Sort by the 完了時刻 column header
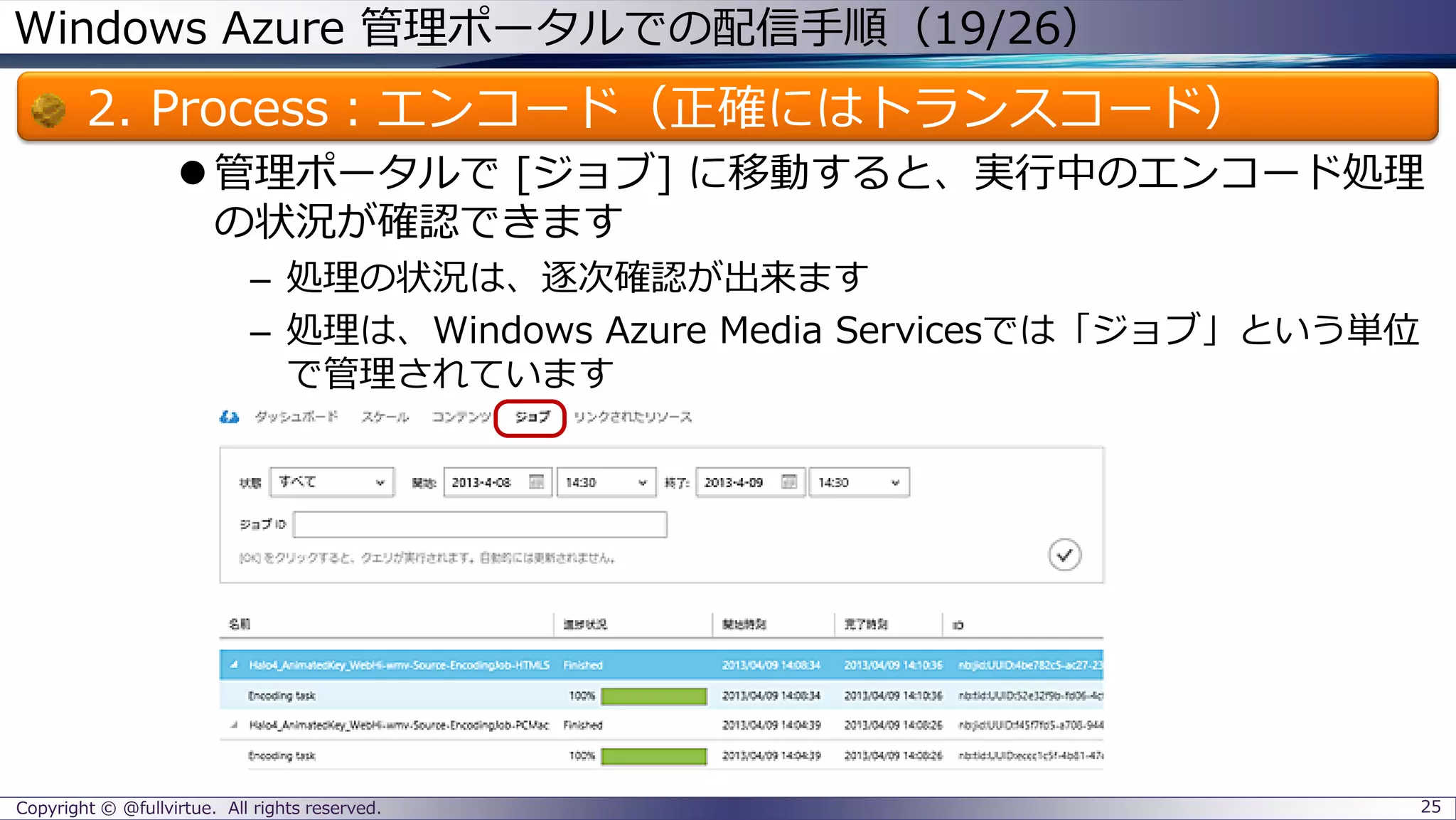Viewport: 1456px width, 820px height. point(866,624)
